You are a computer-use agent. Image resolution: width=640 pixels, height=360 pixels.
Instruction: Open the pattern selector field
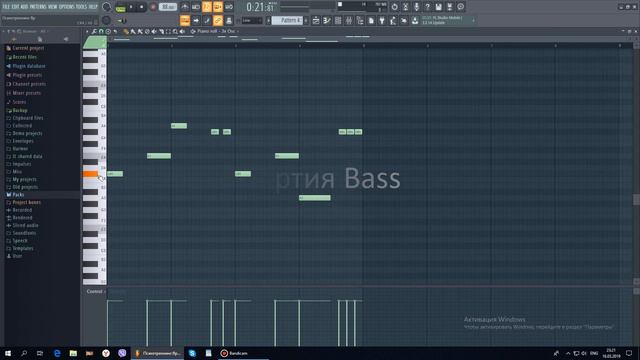(x=287, y=20)
